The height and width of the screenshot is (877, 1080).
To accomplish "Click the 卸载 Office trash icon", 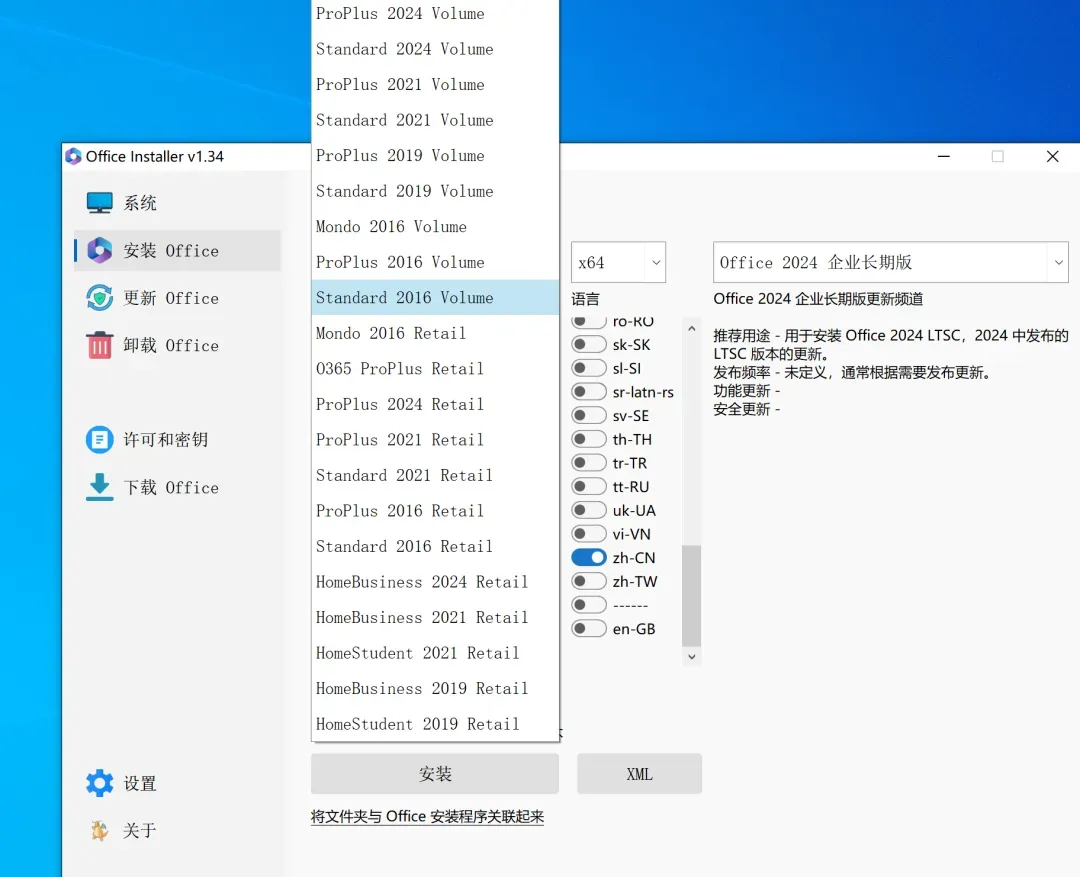I will (x=100, y=345).
